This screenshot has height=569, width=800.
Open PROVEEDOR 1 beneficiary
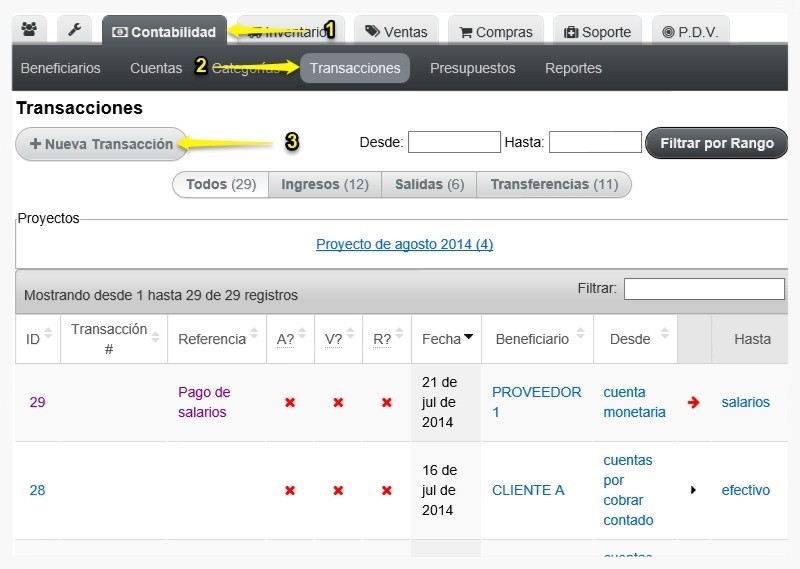click(x=536, y=402)
